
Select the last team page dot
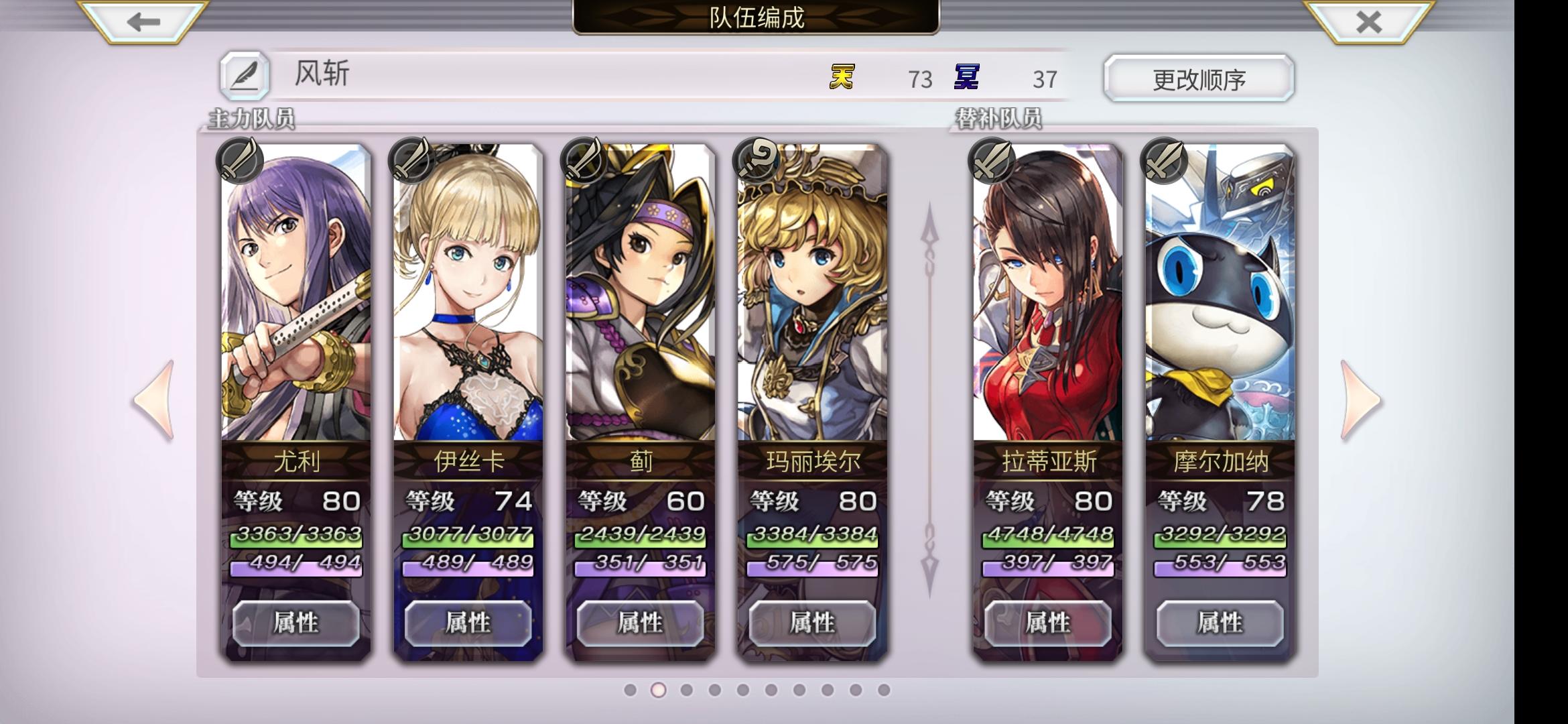[x=884, y=690]
